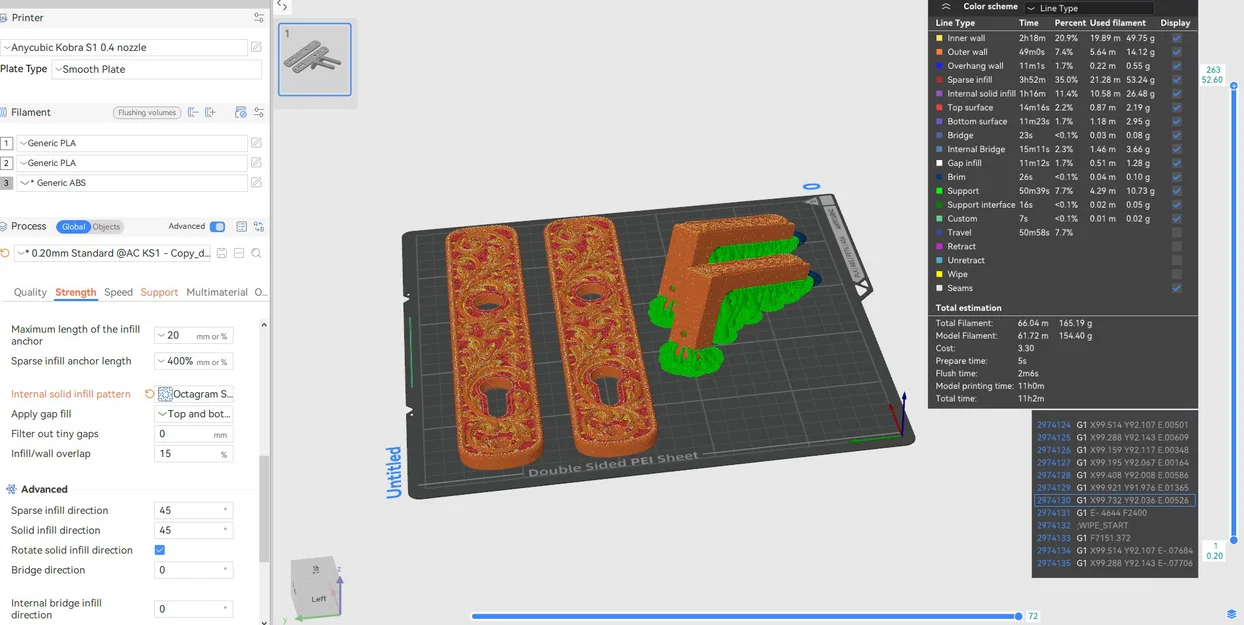Switch to the Multimaterial tab

pyautogui.click(x=217, y=292)
